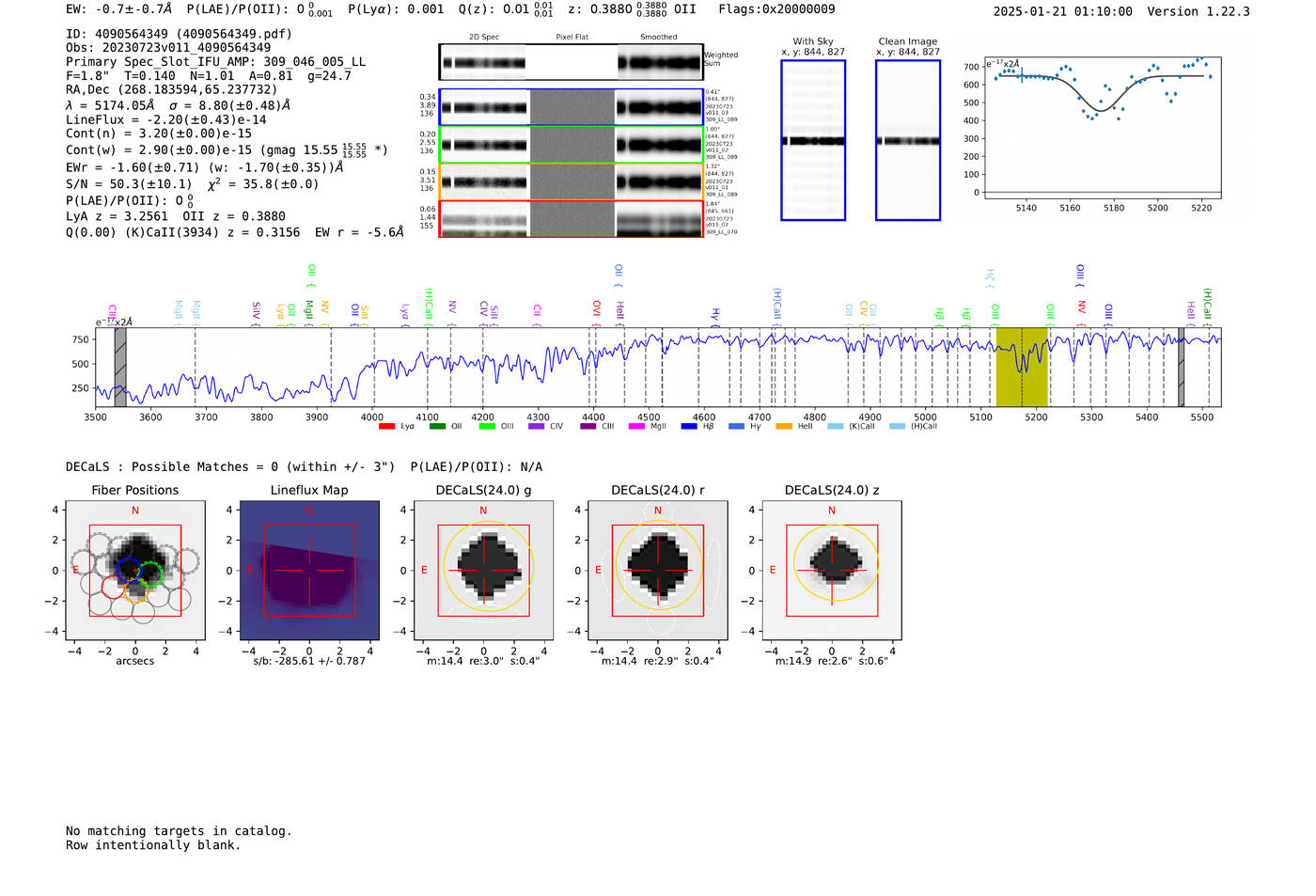Click the DECaLS g-band image
This screenshot has width=1316, height=896.
483,571
